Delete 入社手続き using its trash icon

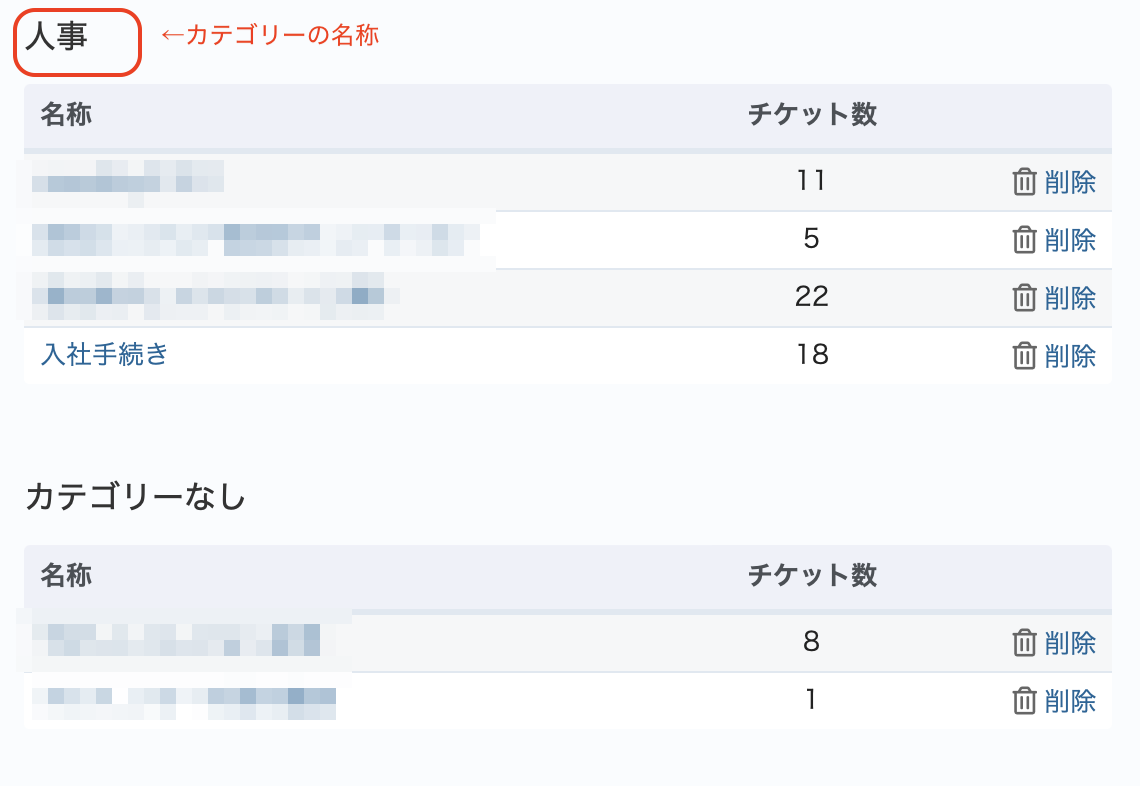tap(1024, 356)
